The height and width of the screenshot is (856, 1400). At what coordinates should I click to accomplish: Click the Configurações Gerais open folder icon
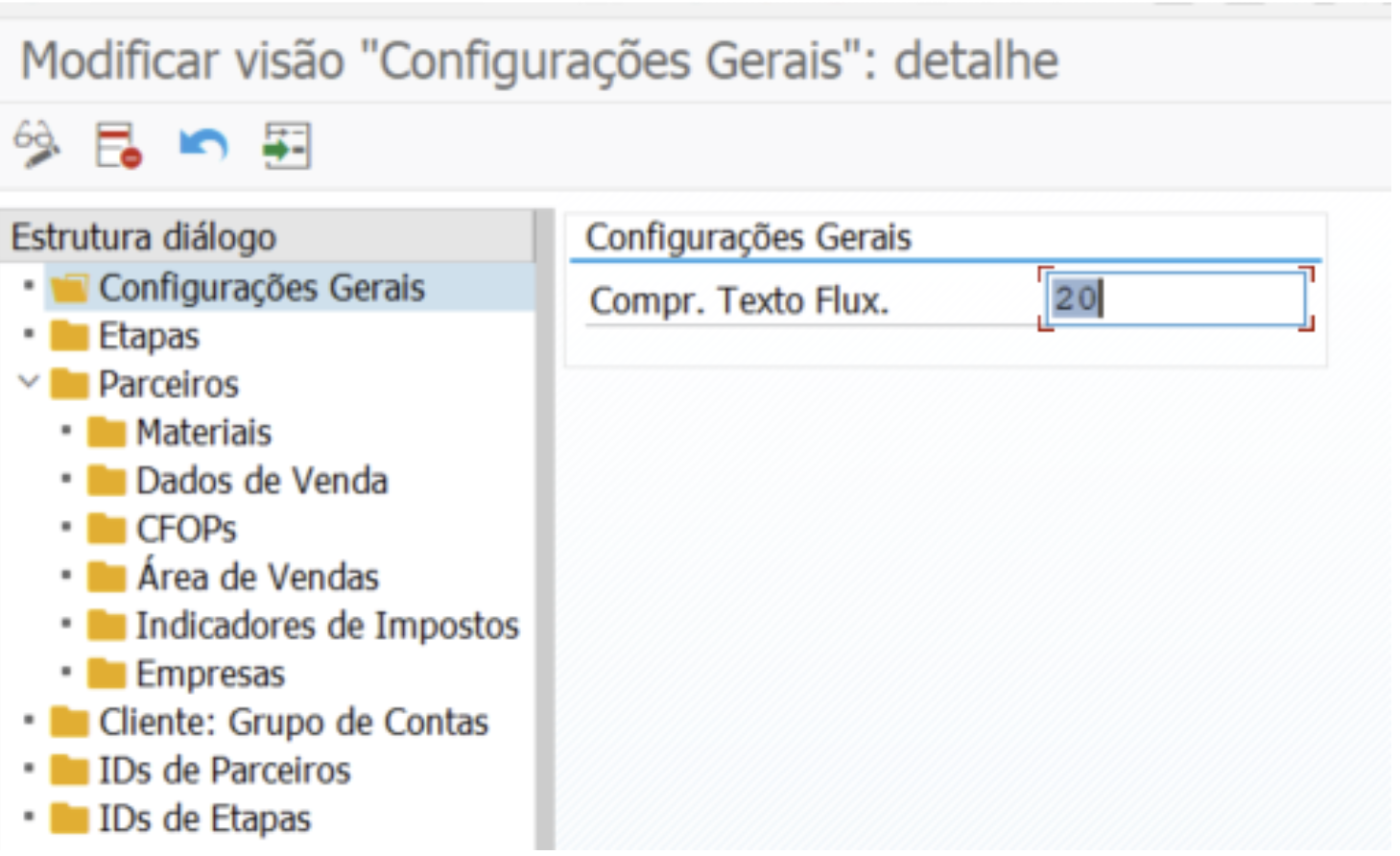[x=69, y=288]
